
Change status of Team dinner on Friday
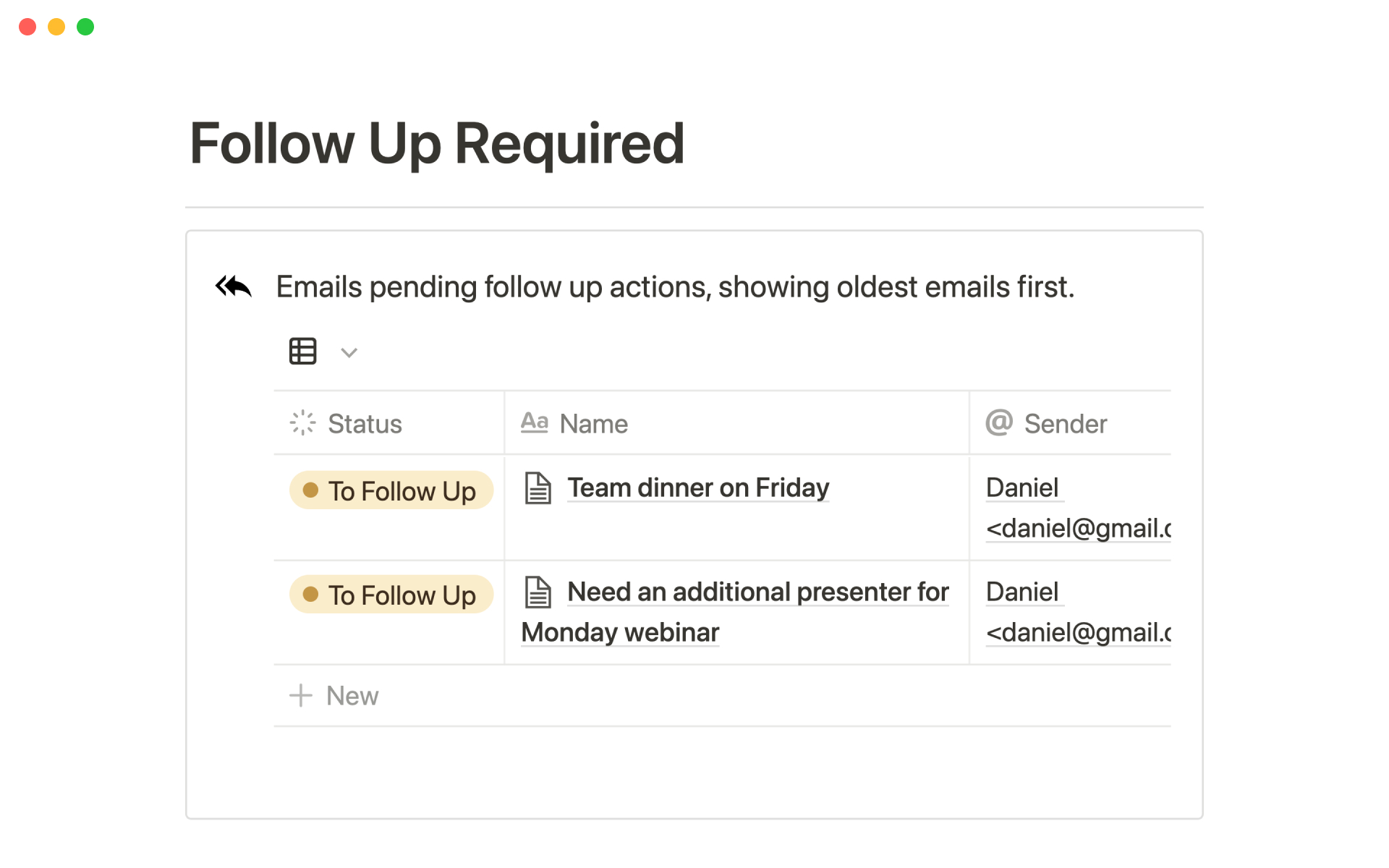point(391,491)
